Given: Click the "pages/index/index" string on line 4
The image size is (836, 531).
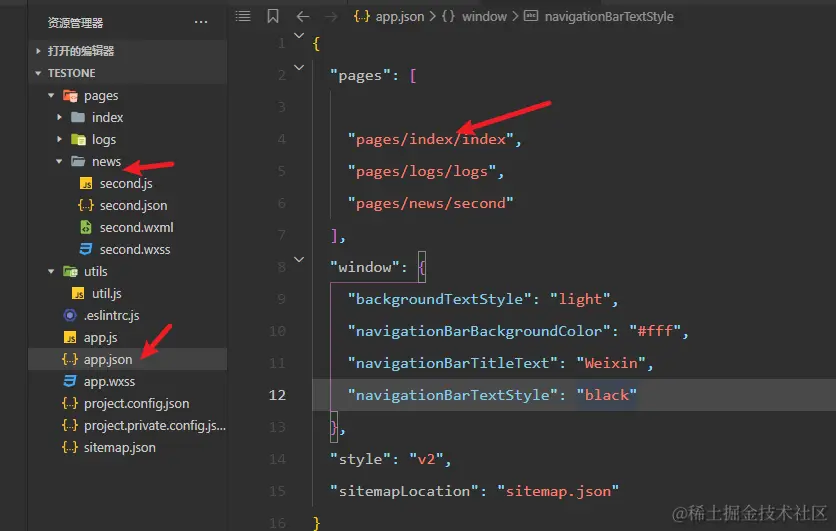Looking at the screenshot, I should point(430,139).
